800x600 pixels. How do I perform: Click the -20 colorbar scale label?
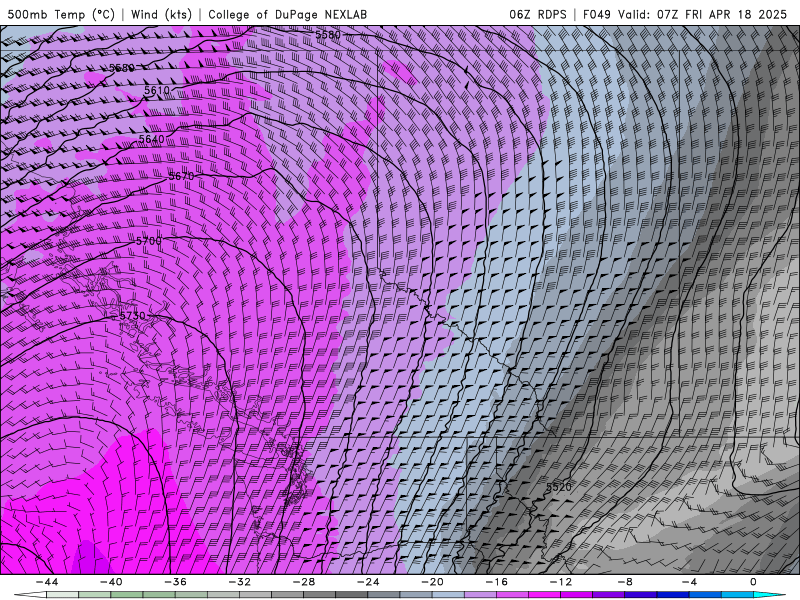[x=433, y=582]
